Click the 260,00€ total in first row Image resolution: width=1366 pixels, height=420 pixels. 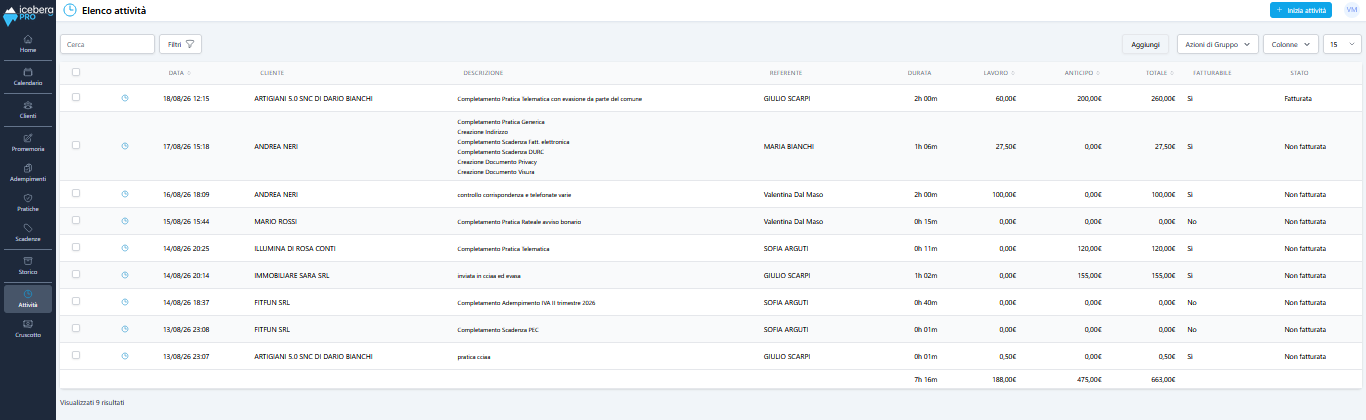pos(1163,98)
